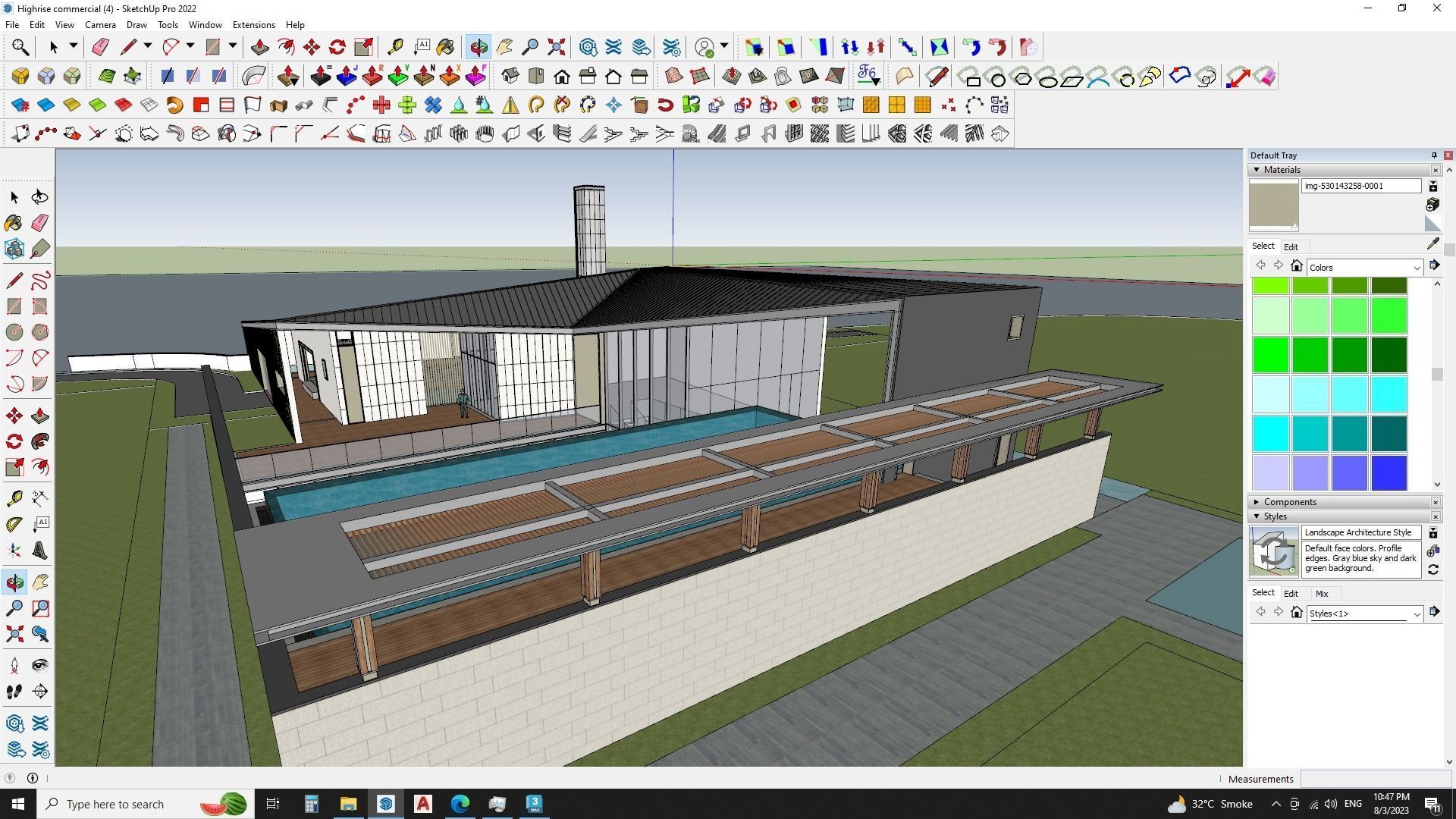Image resolution: width=1456 pixels, height=819 pixels.
Task: Select the Pan hand tool
Action: pos(40,582)
